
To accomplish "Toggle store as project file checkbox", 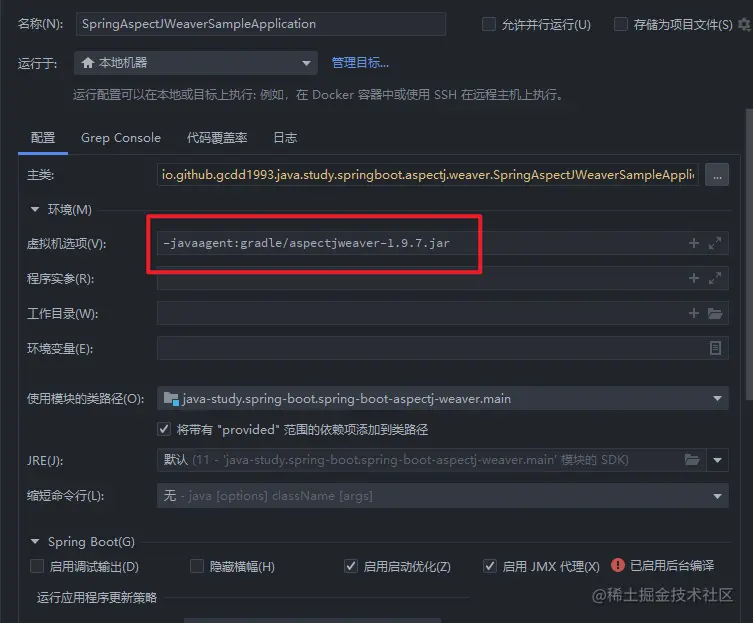I will coord(620,24).
